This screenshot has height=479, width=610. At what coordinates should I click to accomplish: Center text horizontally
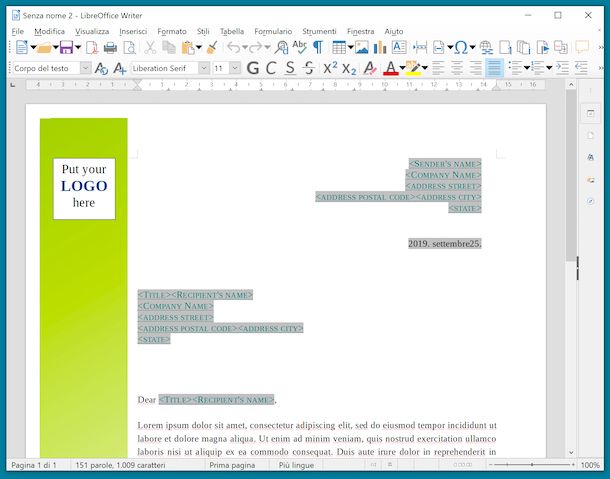click(x=457, y=68)
